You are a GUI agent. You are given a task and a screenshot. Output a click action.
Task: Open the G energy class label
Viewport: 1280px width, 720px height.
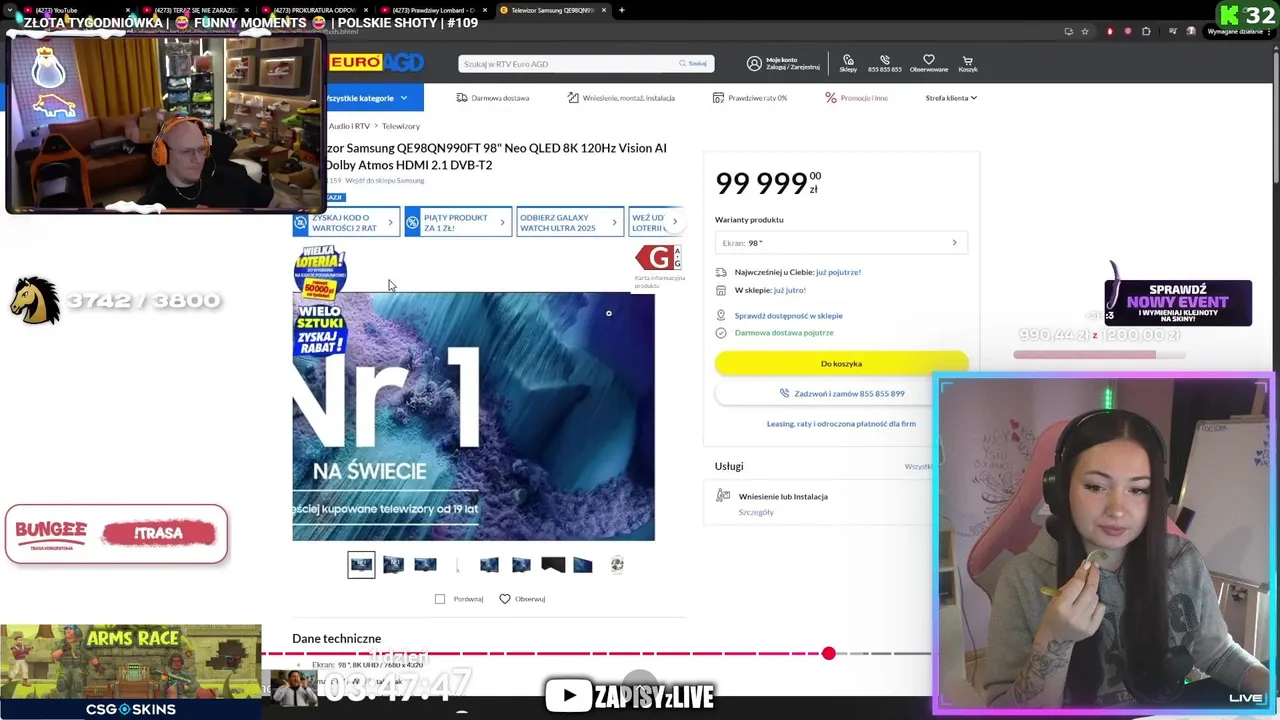point(658,259)
